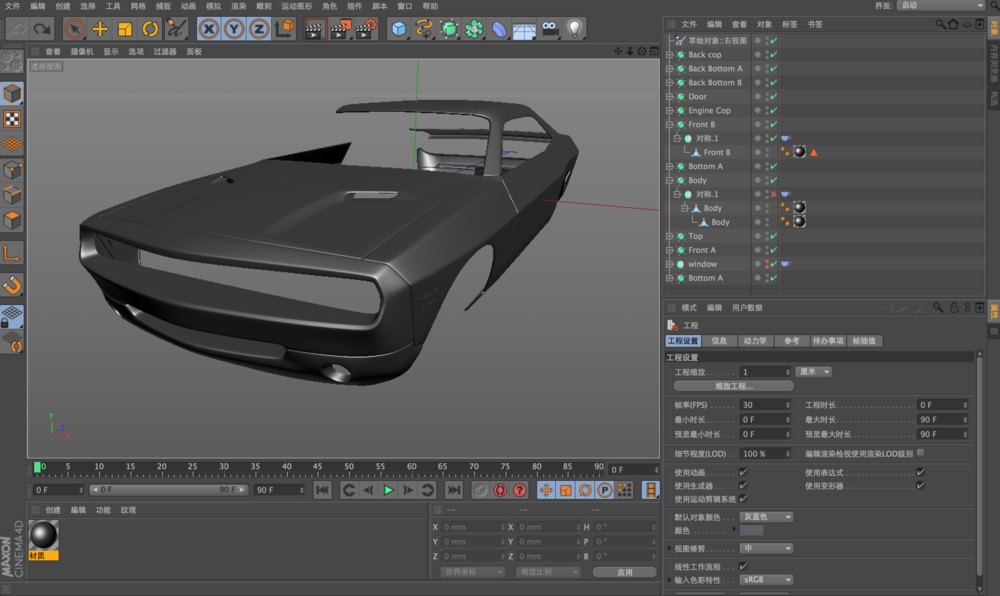This screenshot has width=1000, height=596.
Task: Click the Light bulb icon
Action: point(574,29)
